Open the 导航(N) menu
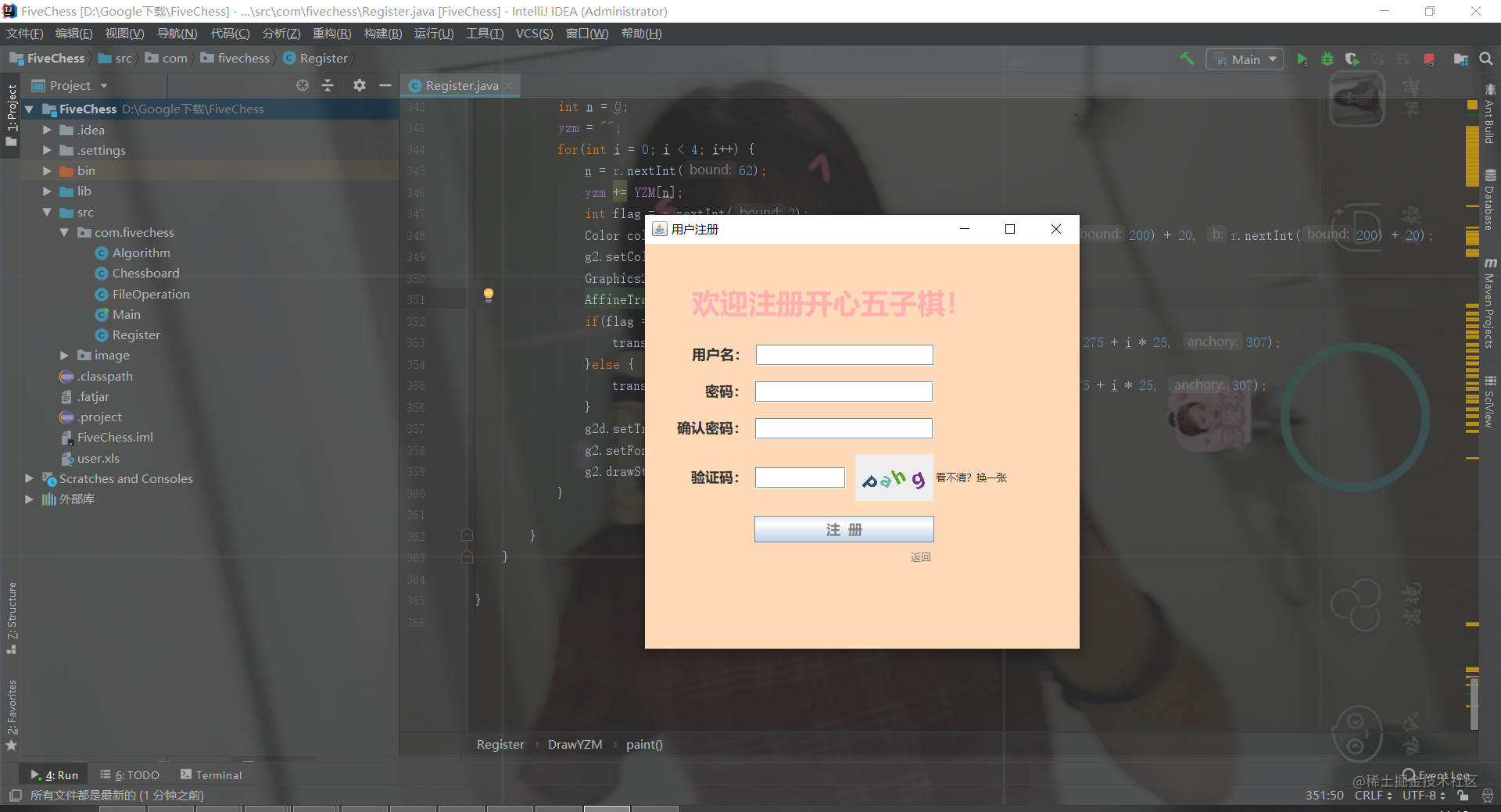Screen dimensions: 1501x812 [177, 34]
